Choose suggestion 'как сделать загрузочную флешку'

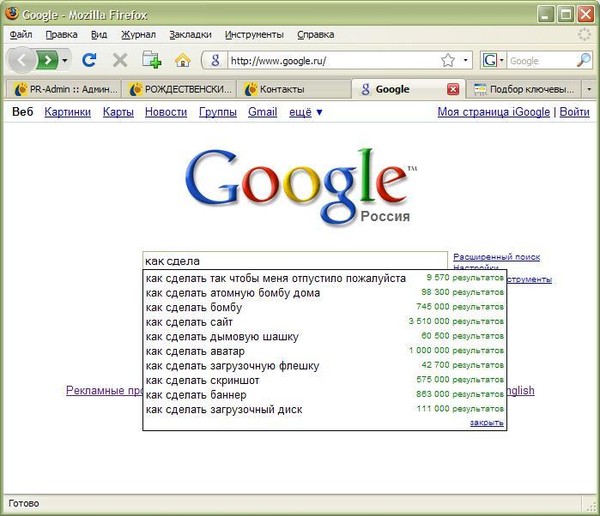point(324,365)
